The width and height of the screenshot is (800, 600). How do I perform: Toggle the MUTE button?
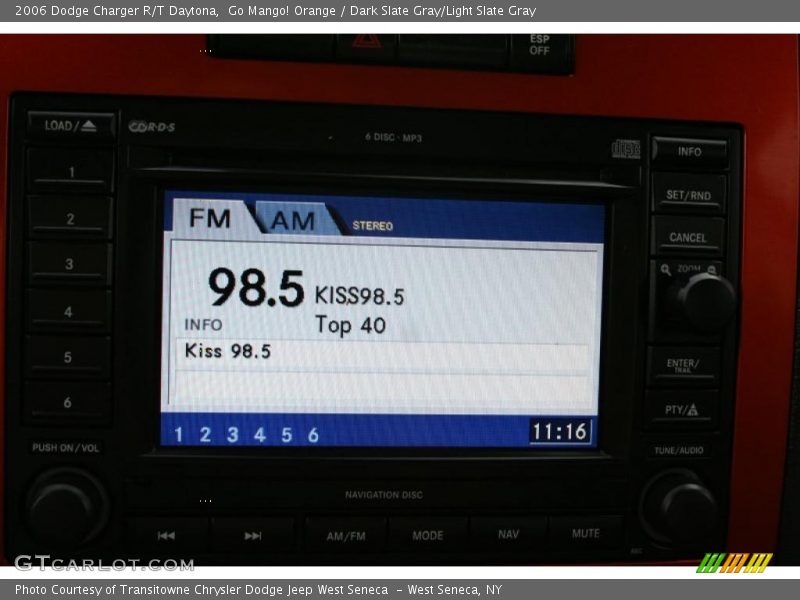pyautogui.click(x=585, y=534)
